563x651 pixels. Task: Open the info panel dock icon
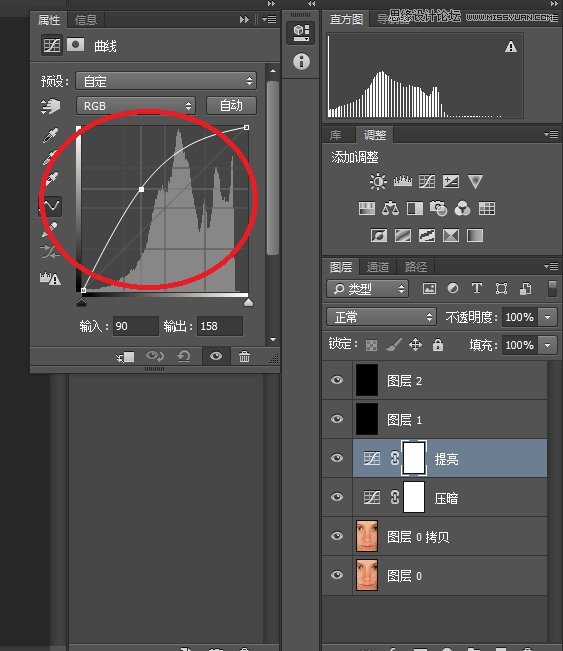(301, 61)
